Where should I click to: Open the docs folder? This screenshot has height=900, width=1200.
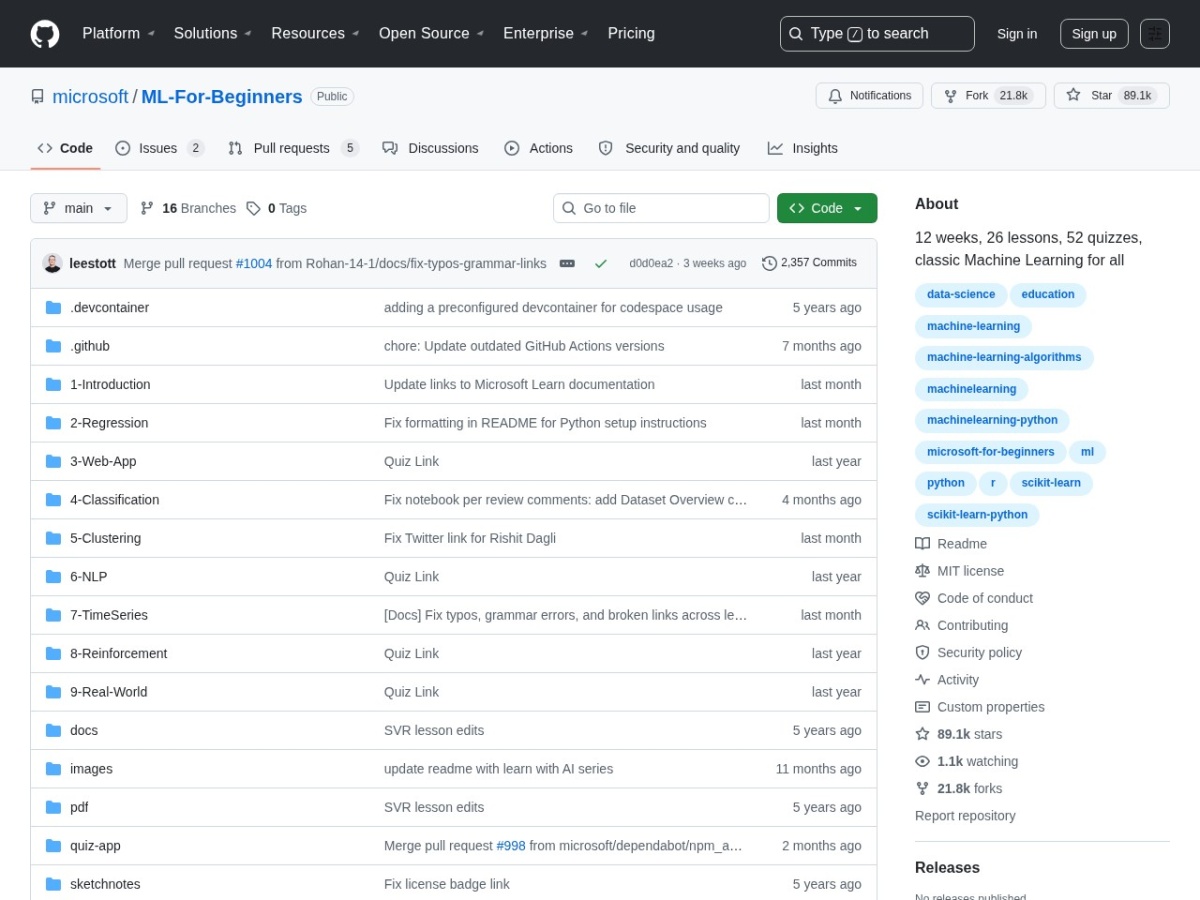(84, 731)
